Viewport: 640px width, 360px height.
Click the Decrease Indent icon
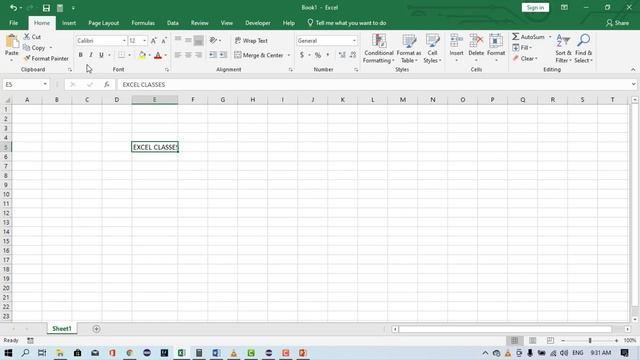(213, 55)
